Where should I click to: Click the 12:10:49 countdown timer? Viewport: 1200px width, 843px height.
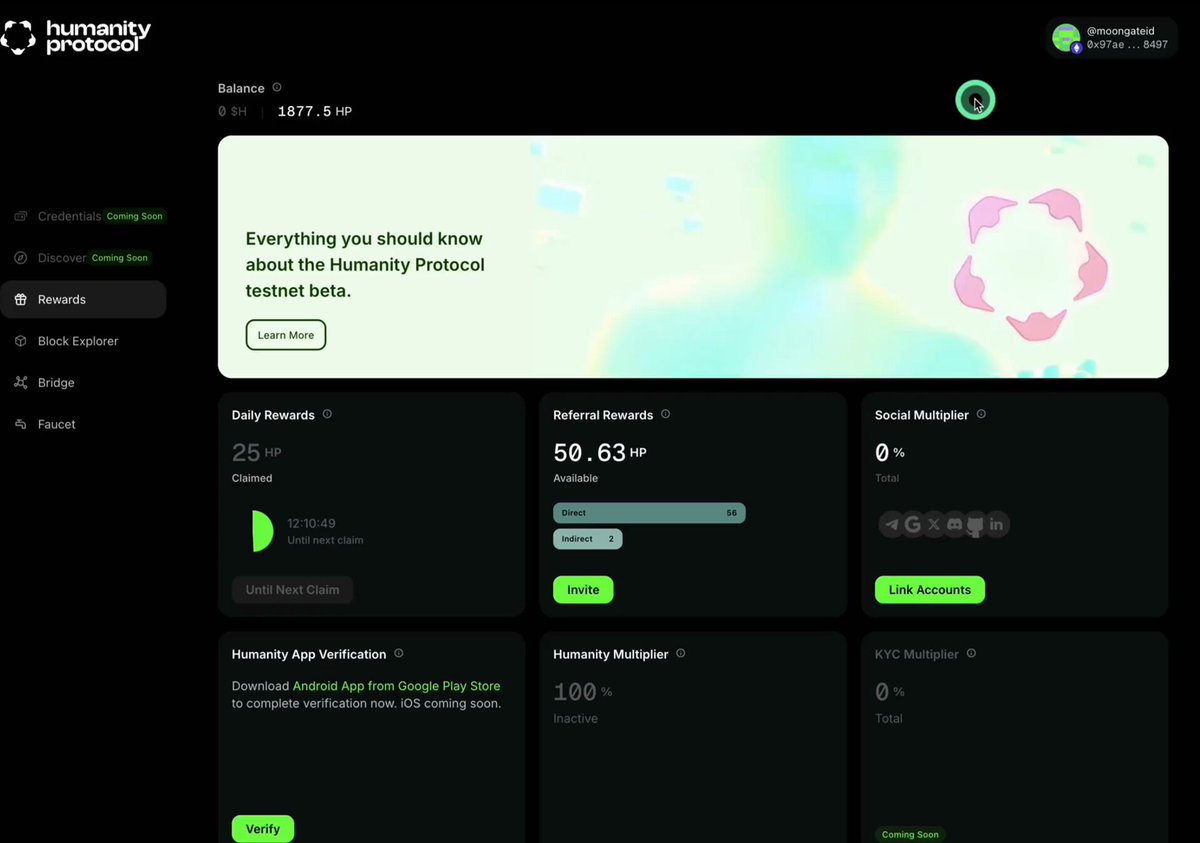coord(311,523)
